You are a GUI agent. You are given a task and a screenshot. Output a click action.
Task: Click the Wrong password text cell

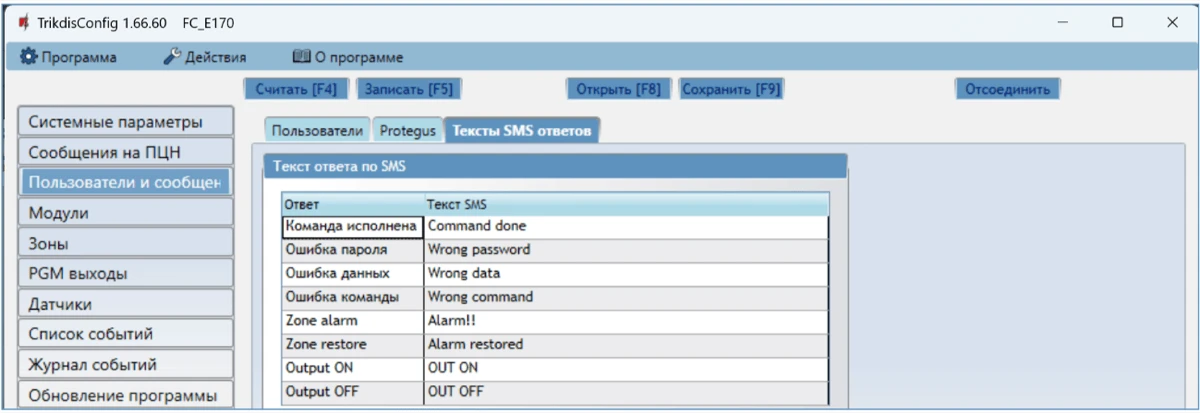click(625, 250)
